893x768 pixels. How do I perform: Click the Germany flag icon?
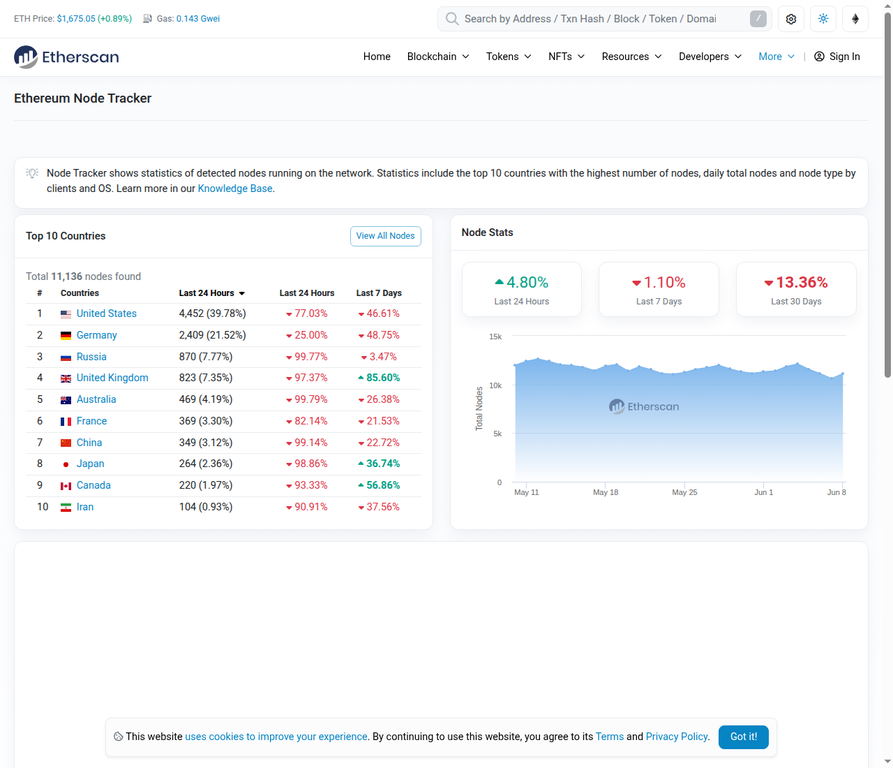(x=66, y=335)
